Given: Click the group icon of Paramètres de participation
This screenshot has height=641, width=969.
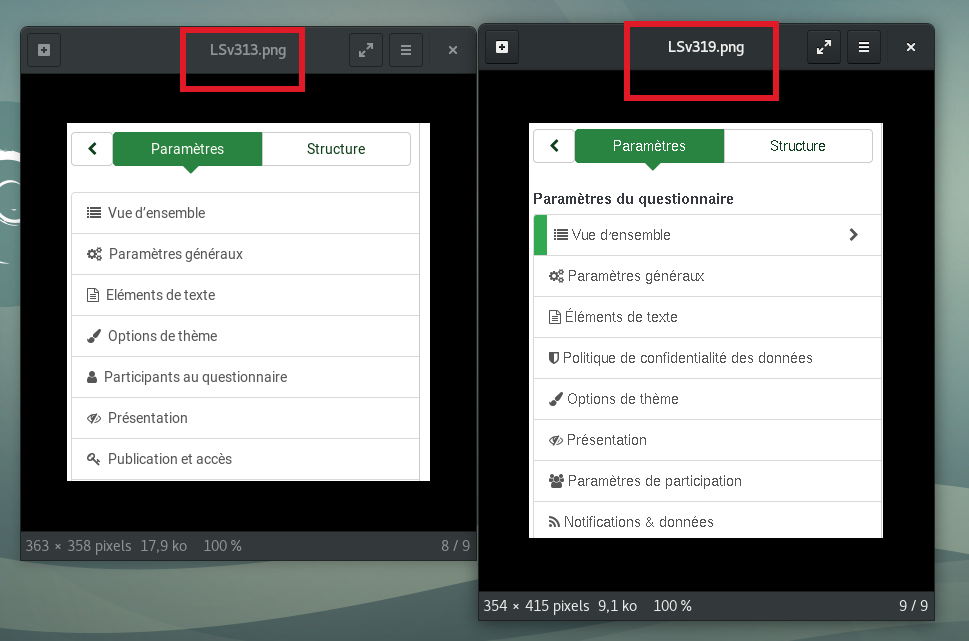Looking at the screenshot, I should point(556,481).
